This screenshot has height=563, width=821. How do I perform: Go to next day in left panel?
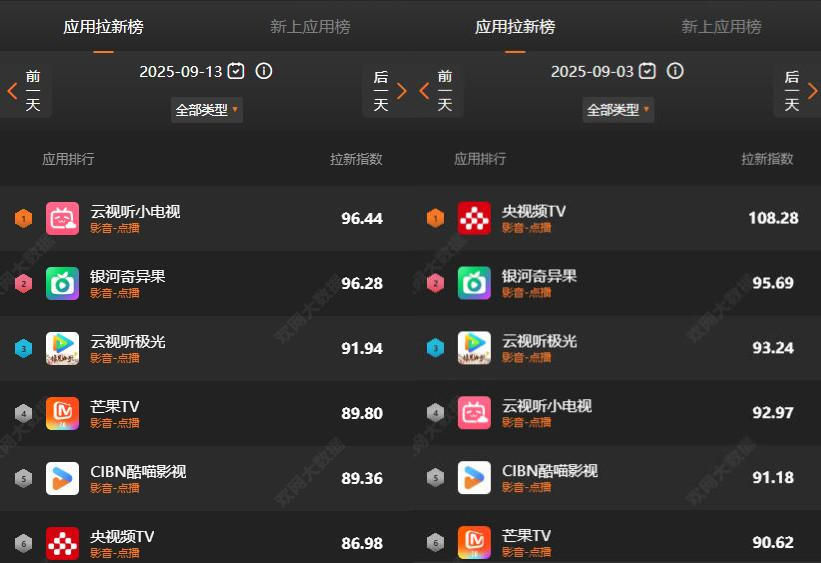click(x=387, y=91)
